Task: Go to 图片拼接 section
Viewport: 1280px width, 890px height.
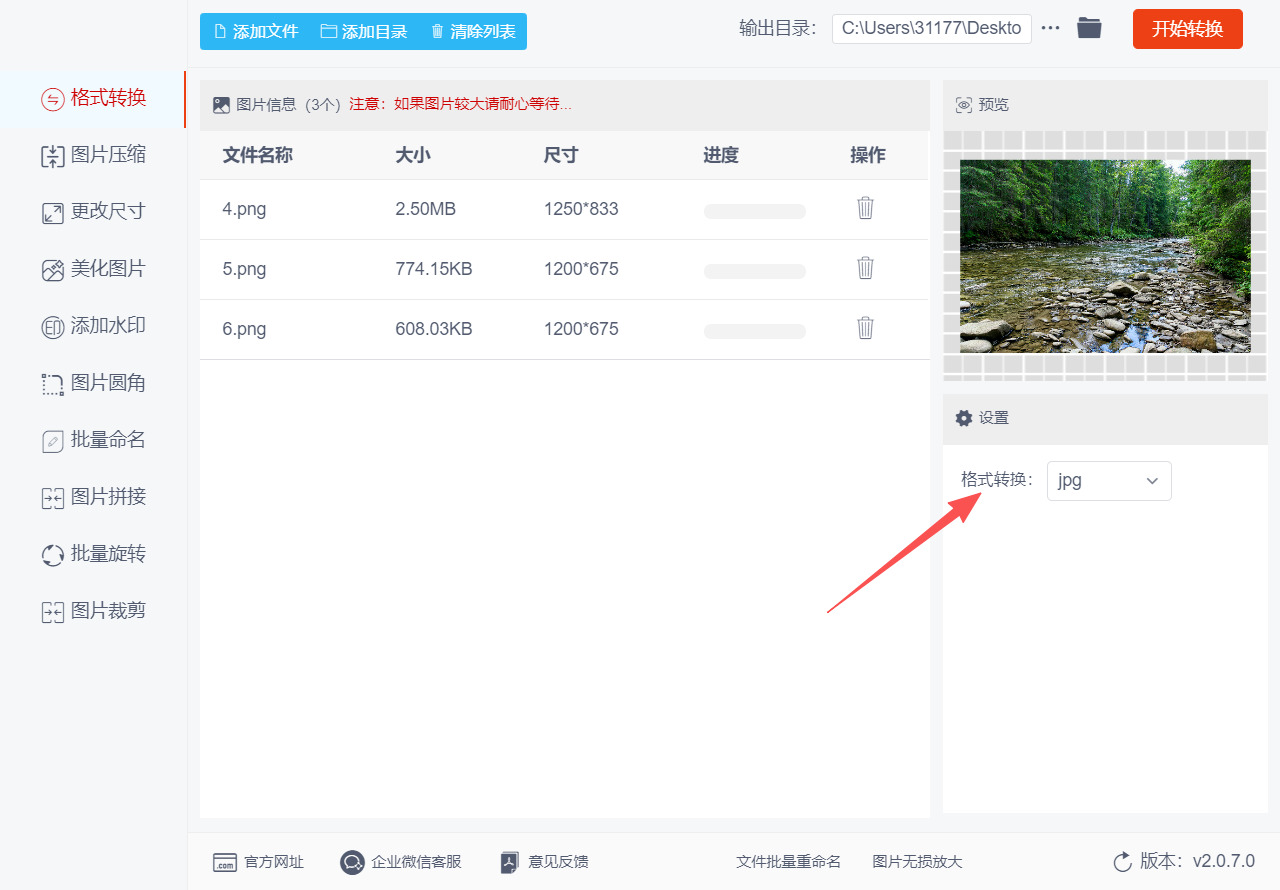Action: [93, 497]
